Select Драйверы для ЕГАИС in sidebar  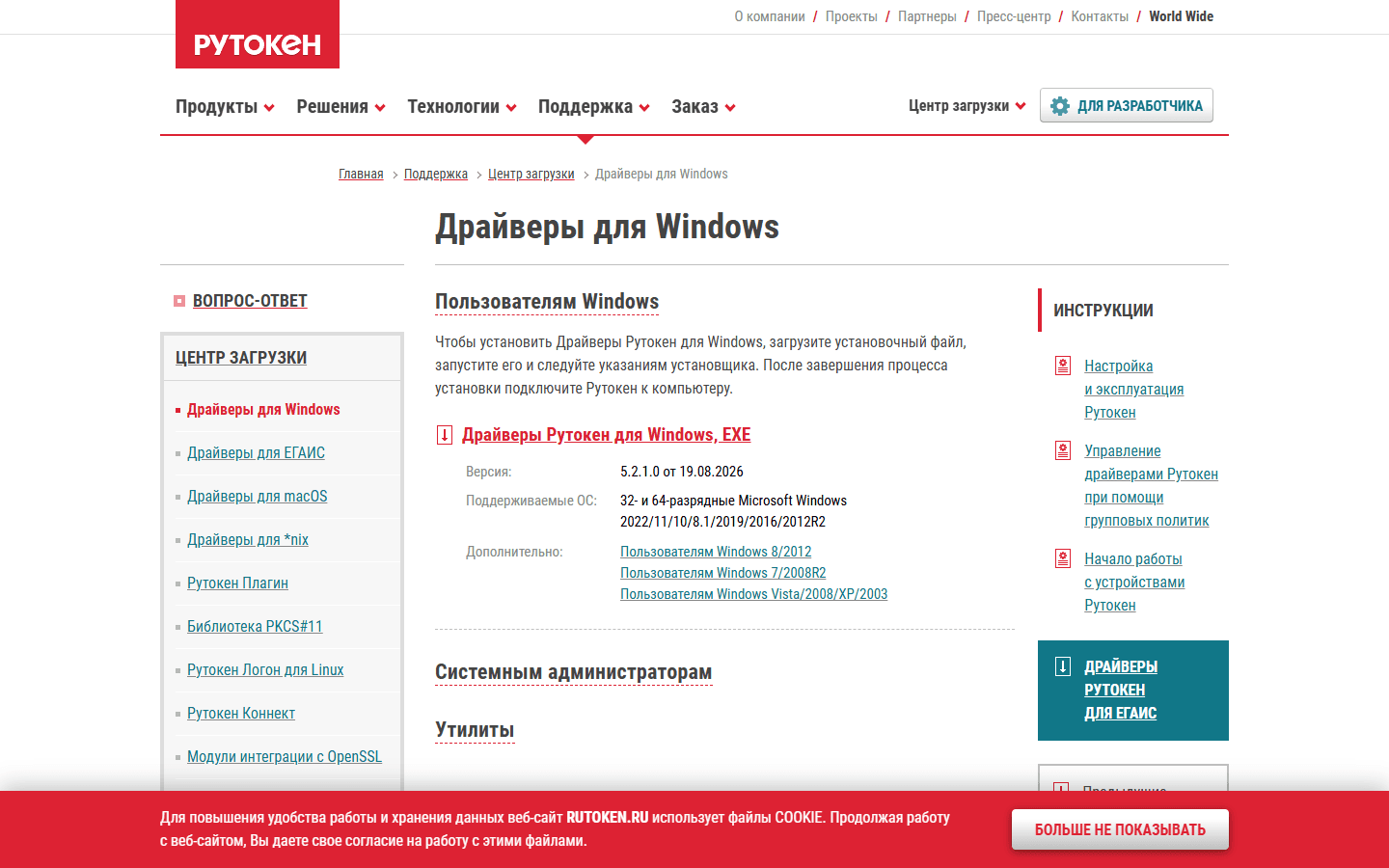click(256, 453)
